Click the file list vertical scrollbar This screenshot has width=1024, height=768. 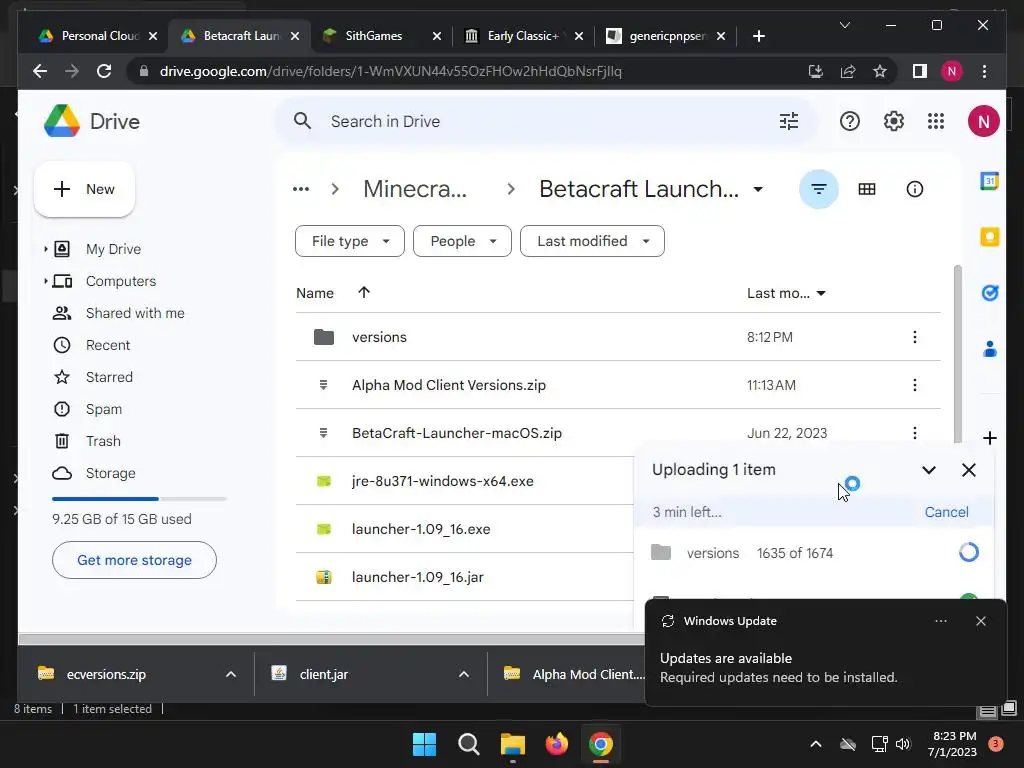click(957, 353)
